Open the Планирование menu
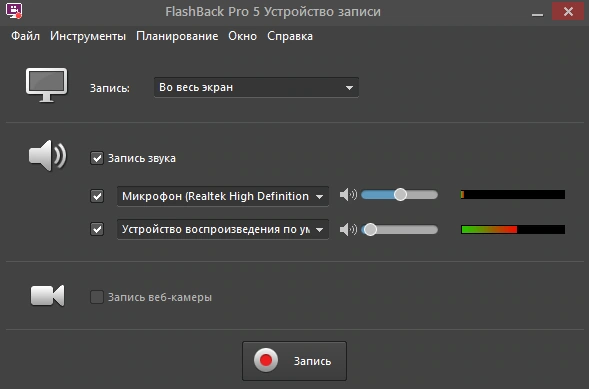Viewport: 589px width, 389px height. [177, 36]
